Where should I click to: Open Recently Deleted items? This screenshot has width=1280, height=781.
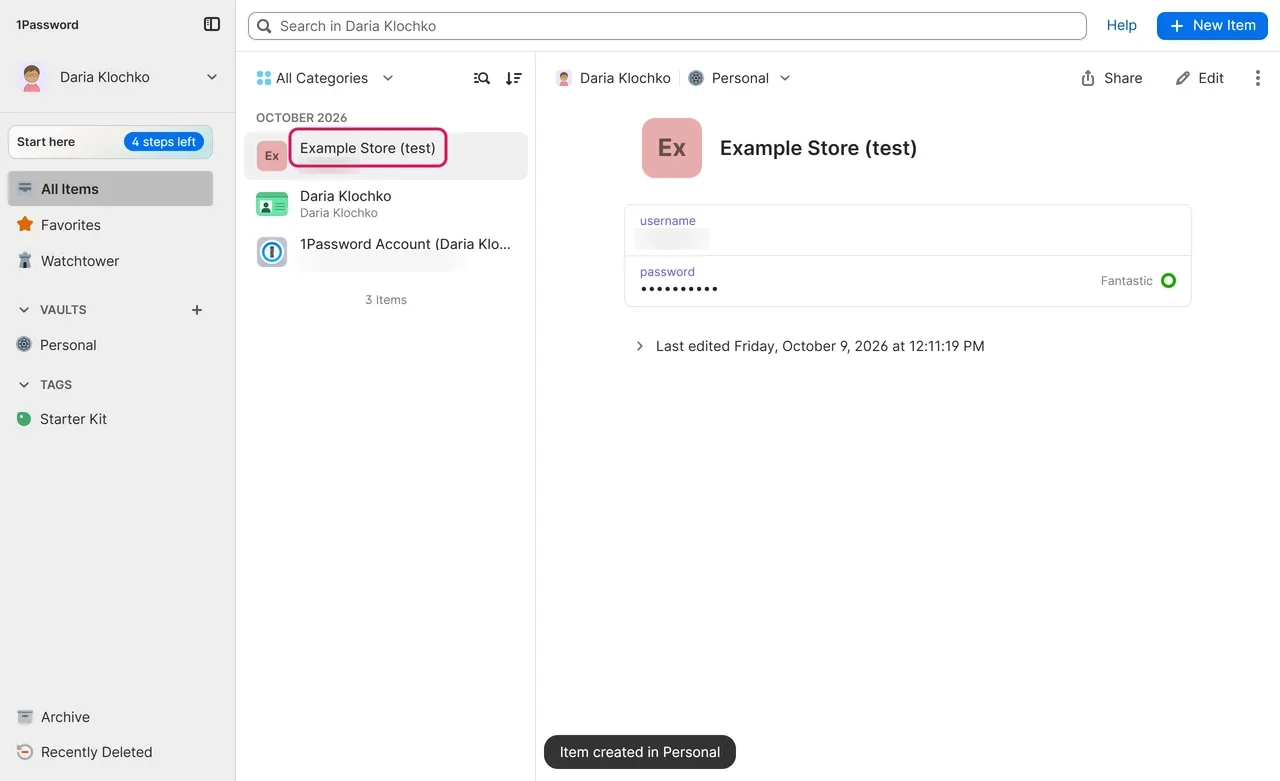pyautogui.click(x=110, y=752)
